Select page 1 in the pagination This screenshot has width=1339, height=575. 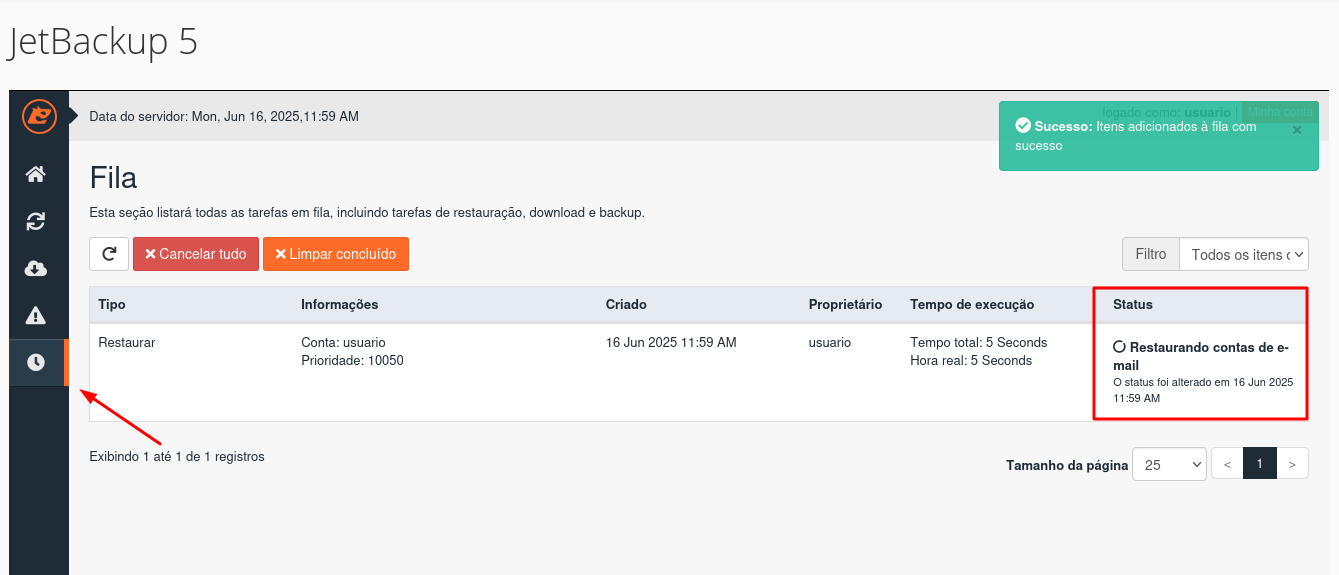coord(1260,464)
